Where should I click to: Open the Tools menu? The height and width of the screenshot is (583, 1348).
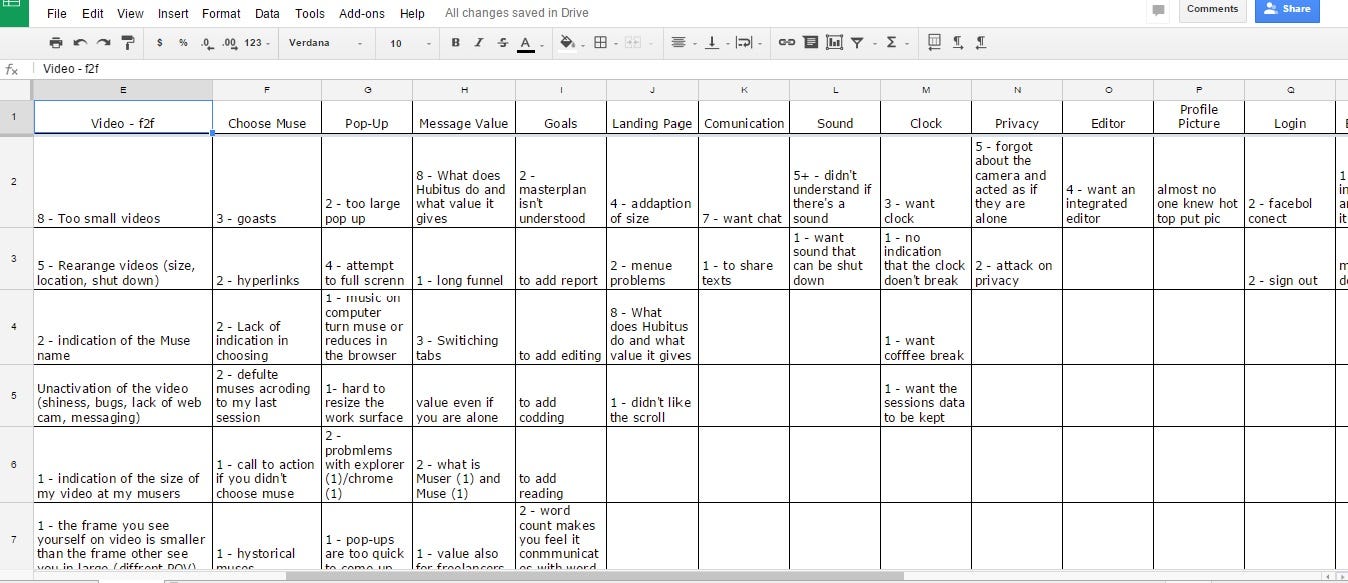[310, 14]
